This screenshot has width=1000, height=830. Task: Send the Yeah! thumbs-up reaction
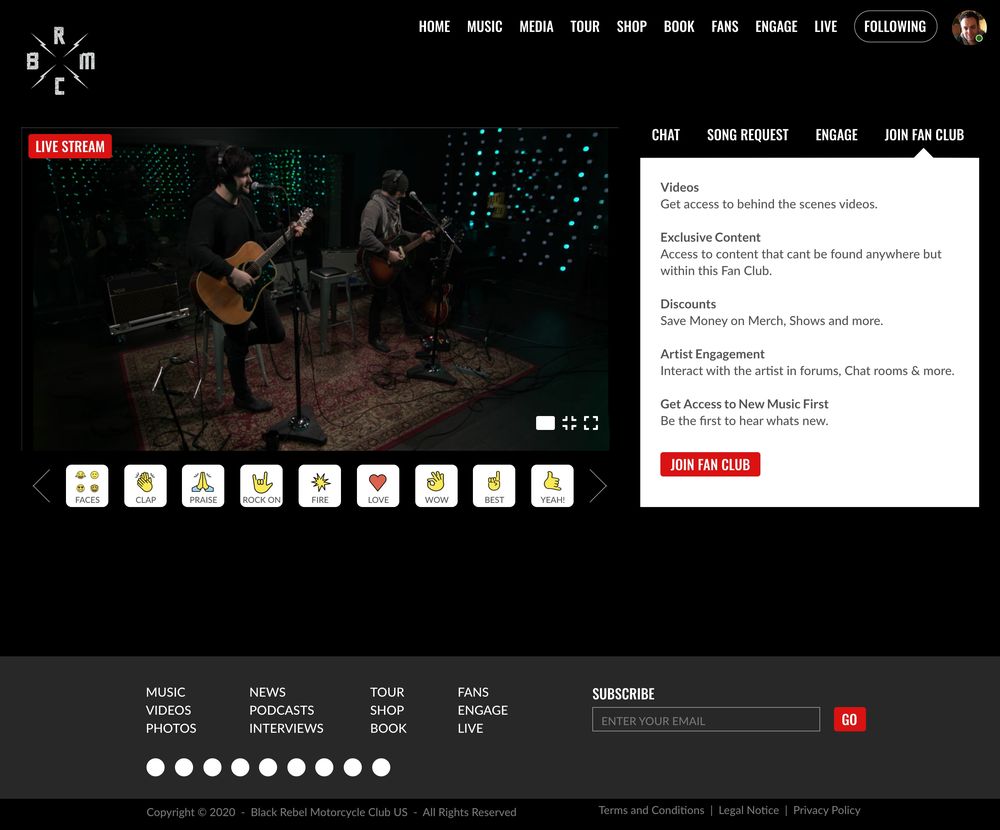pos(552,485)
